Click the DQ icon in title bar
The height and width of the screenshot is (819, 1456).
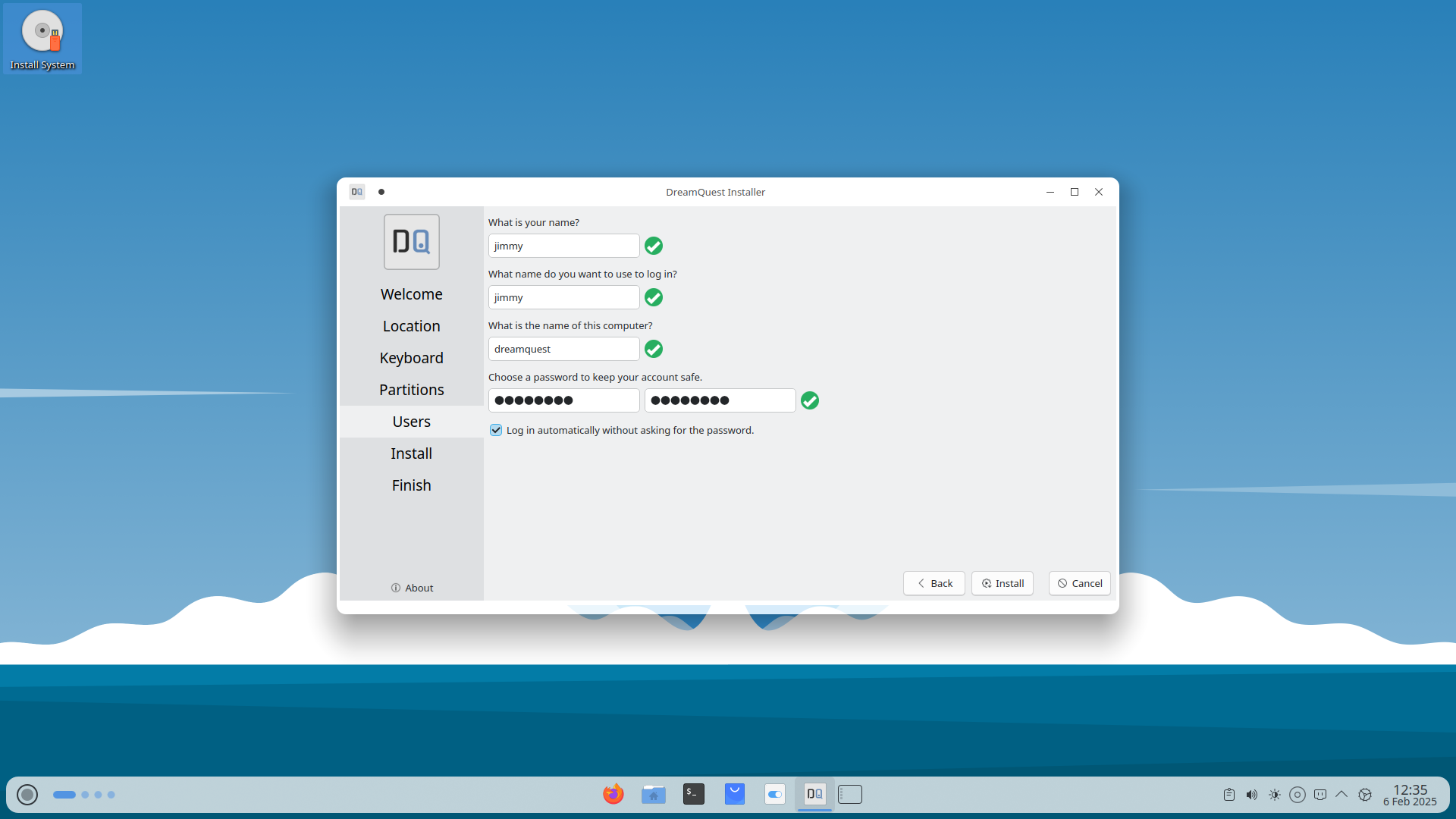click(357, 192)
